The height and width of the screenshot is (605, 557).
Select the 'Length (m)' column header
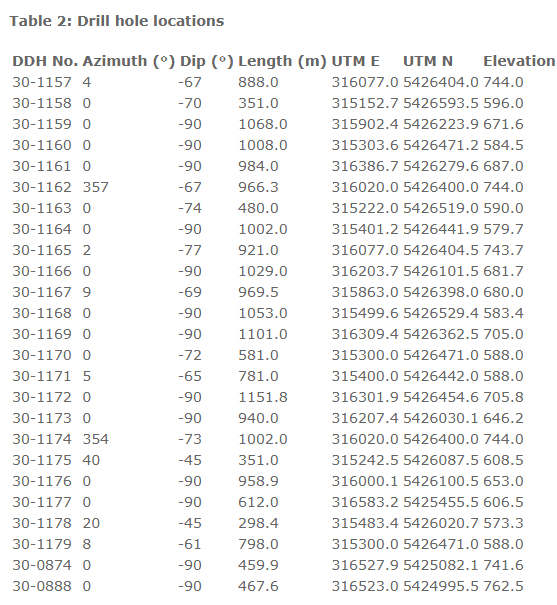coord(282,61)
